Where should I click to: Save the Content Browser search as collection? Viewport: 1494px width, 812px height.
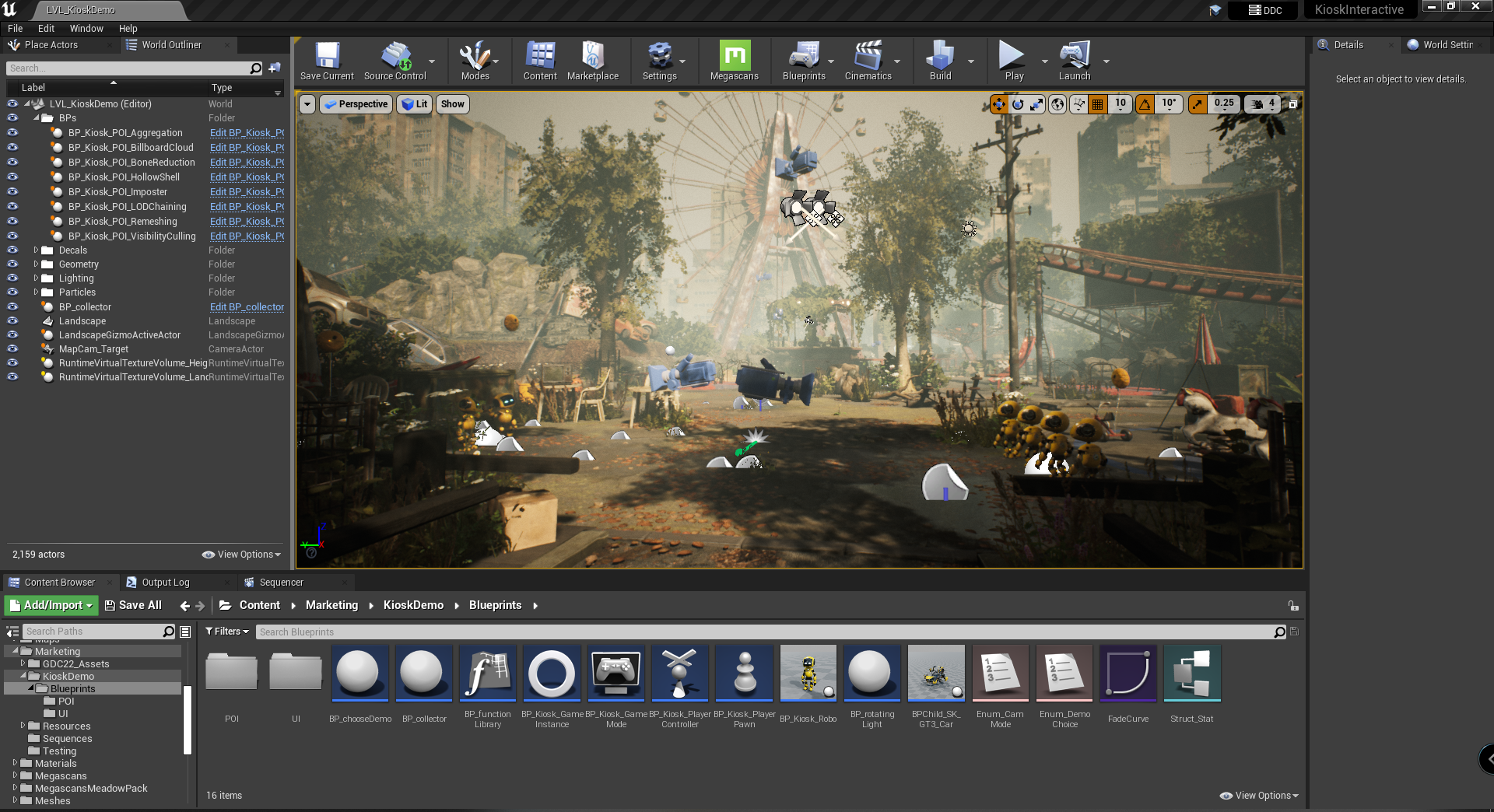[x=1295, y=632]
